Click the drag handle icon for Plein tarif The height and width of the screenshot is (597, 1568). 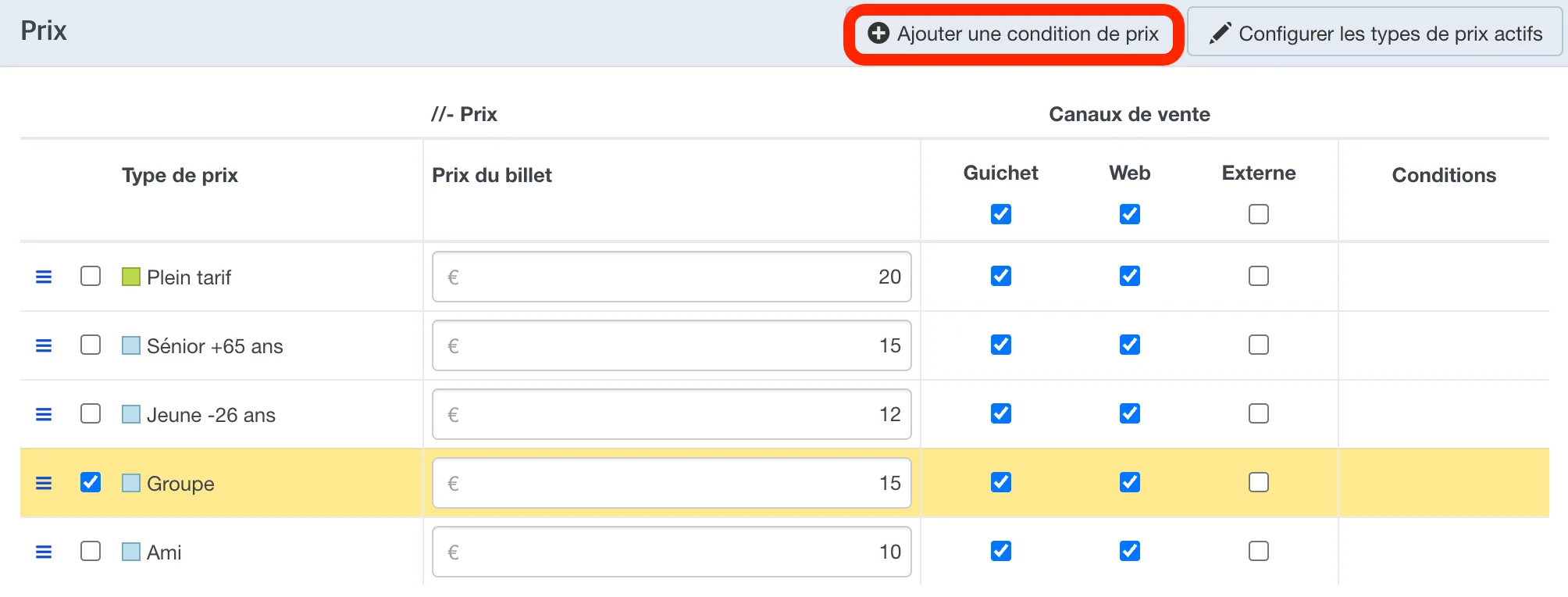44,277
